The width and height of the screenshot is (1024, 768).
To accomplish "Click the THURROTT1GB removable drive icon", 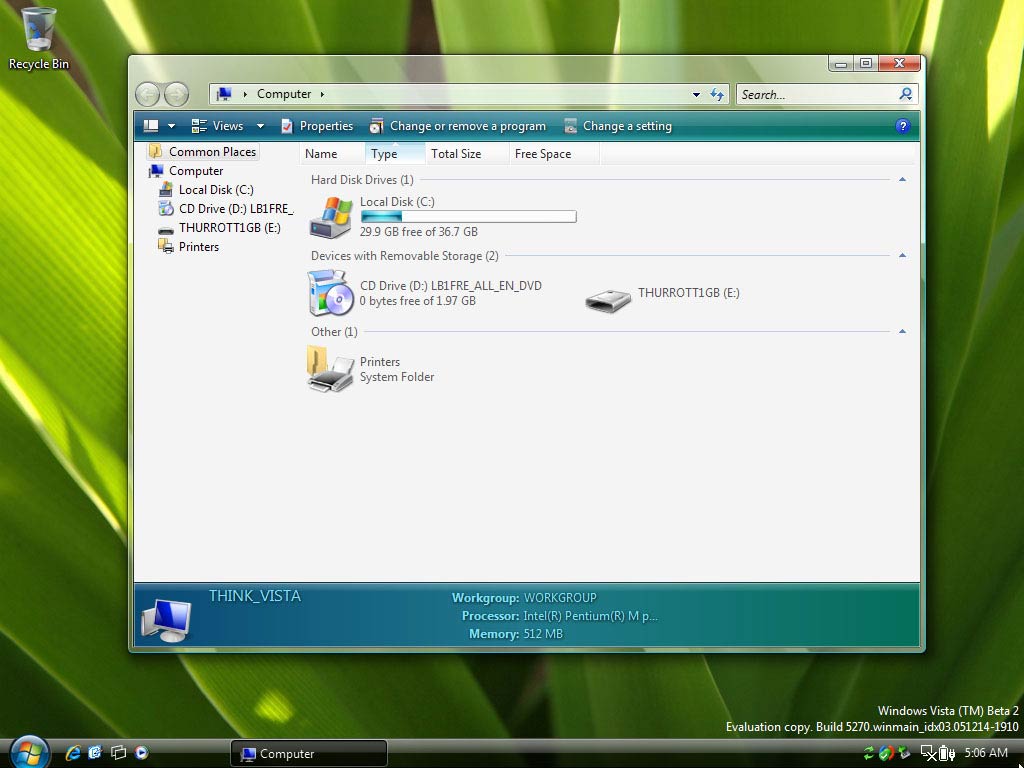I will 608,300.
